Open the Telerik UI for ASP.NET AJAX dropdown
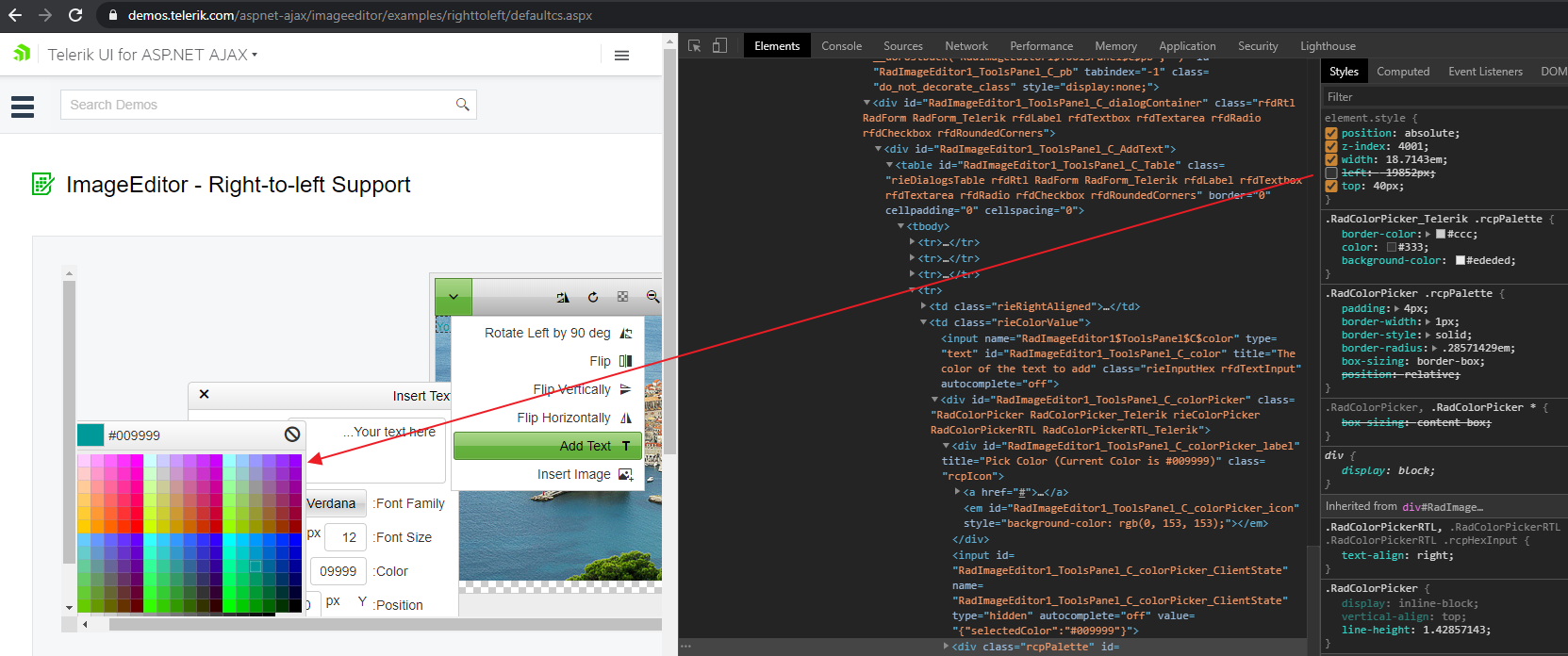 pos(153,55)
